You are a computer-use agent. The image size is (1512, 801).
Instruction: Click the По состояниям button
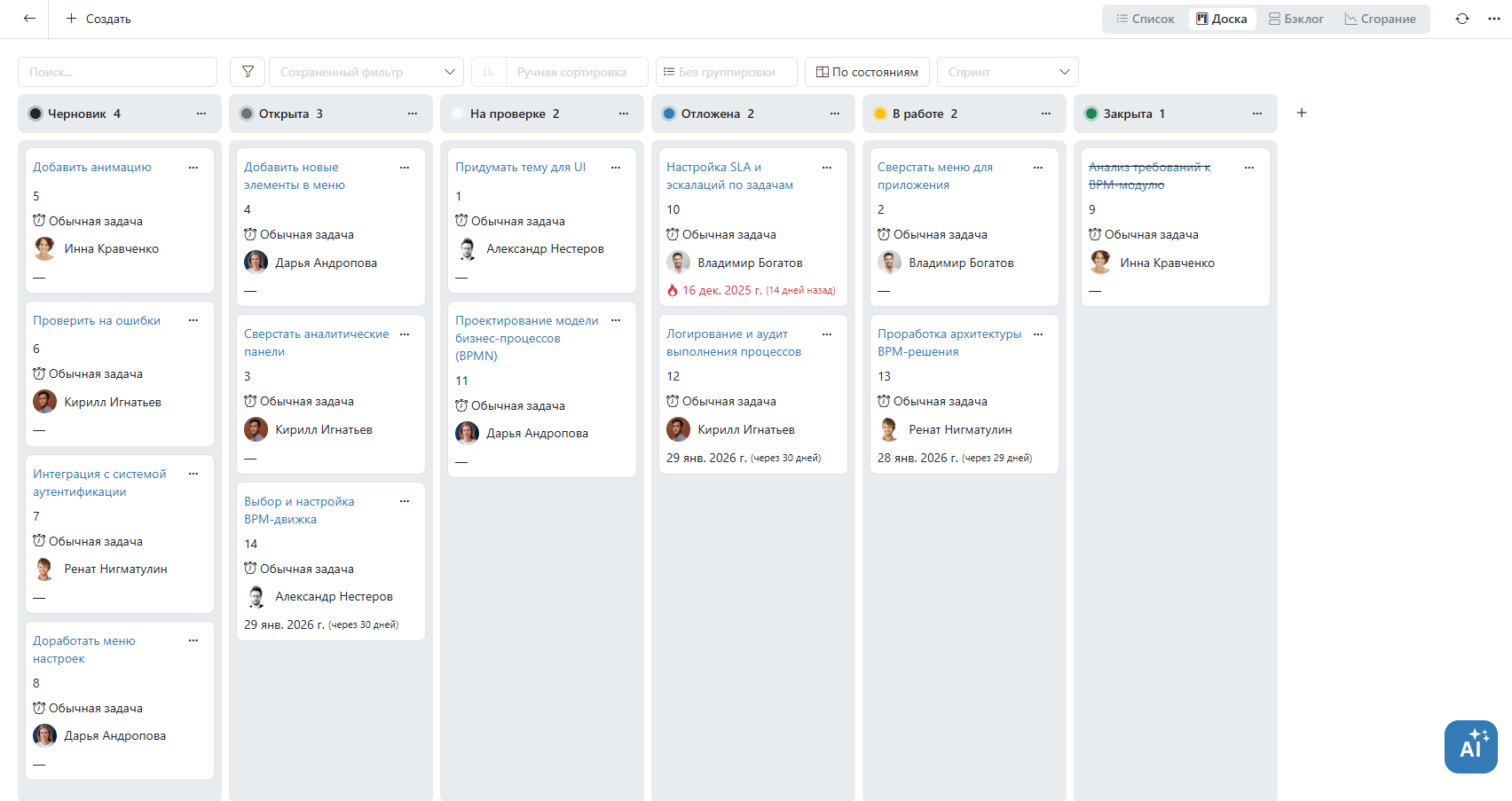[x=867, y=72]
